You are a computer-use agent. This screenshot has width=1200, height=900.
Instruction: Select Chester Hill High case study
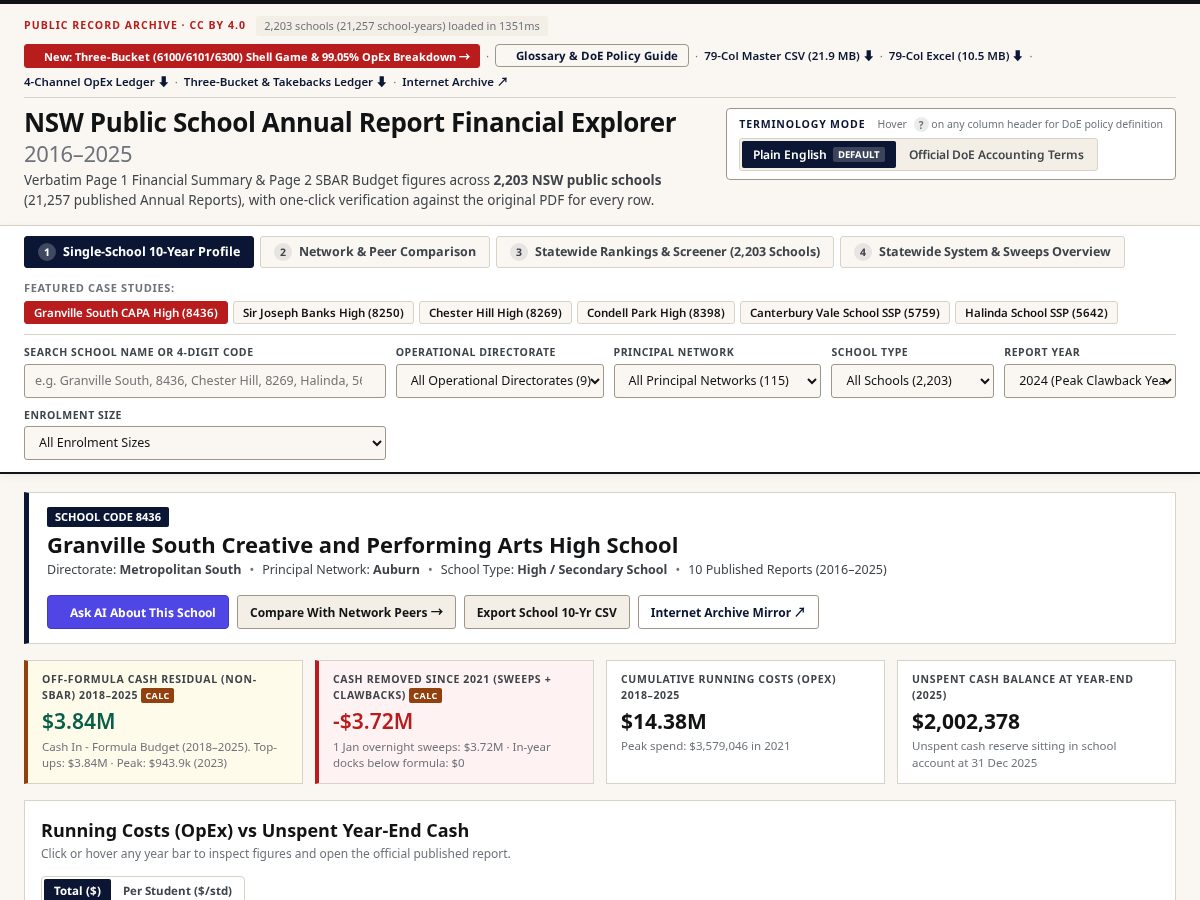pyautogui.click(x=495, y=313)
